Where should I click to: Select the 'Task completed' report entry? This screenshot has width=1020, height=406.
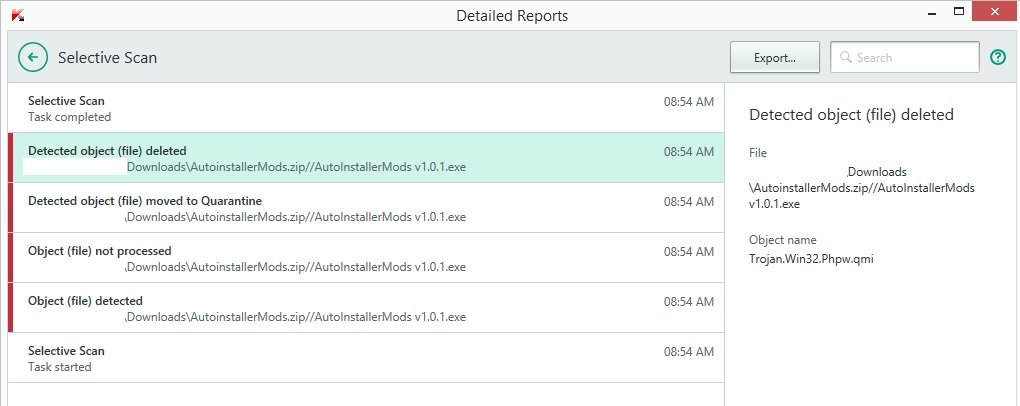tap(366, 108)
